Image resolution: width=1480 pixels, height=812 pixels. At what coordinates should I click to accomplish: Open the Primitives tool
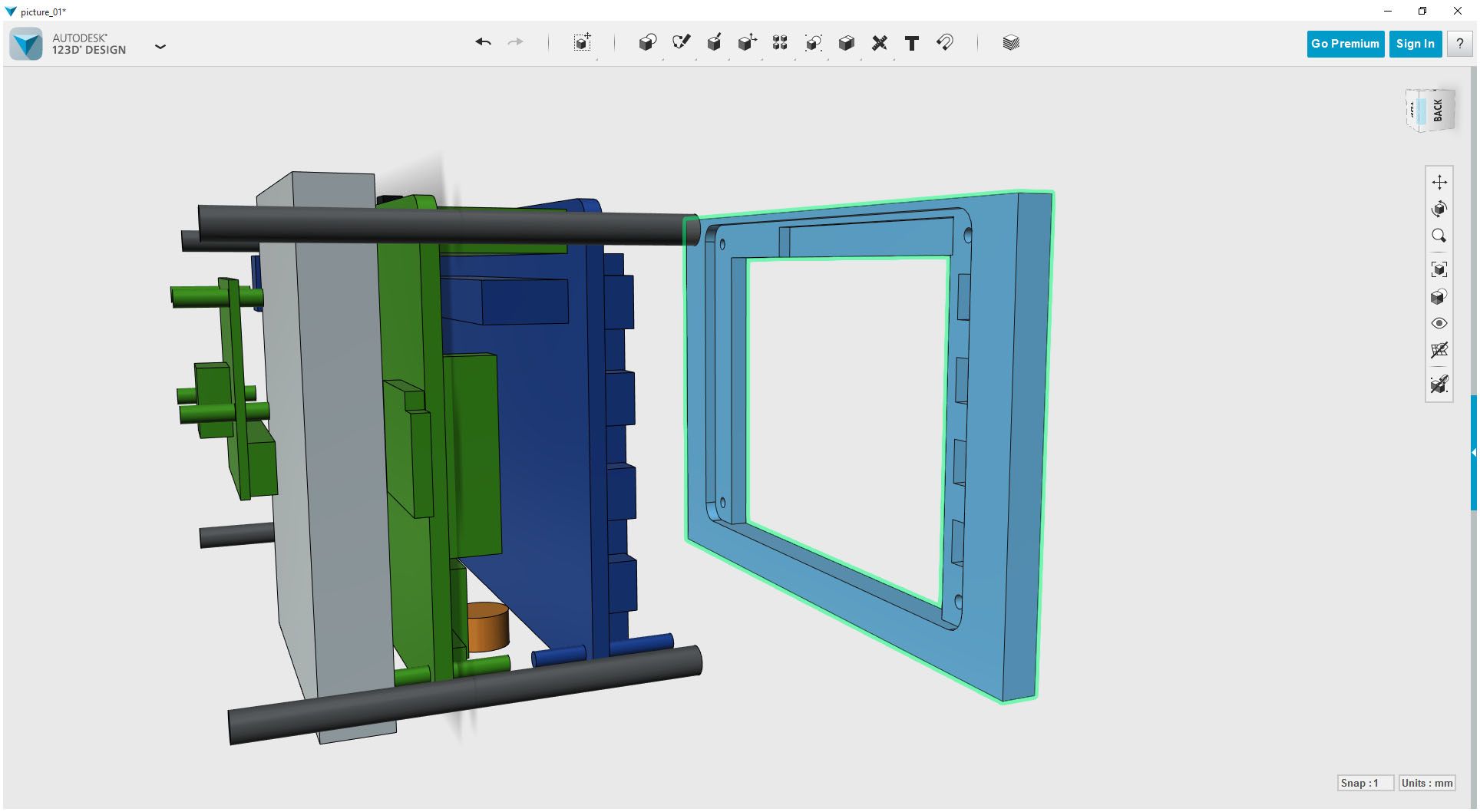click(647, 43)
